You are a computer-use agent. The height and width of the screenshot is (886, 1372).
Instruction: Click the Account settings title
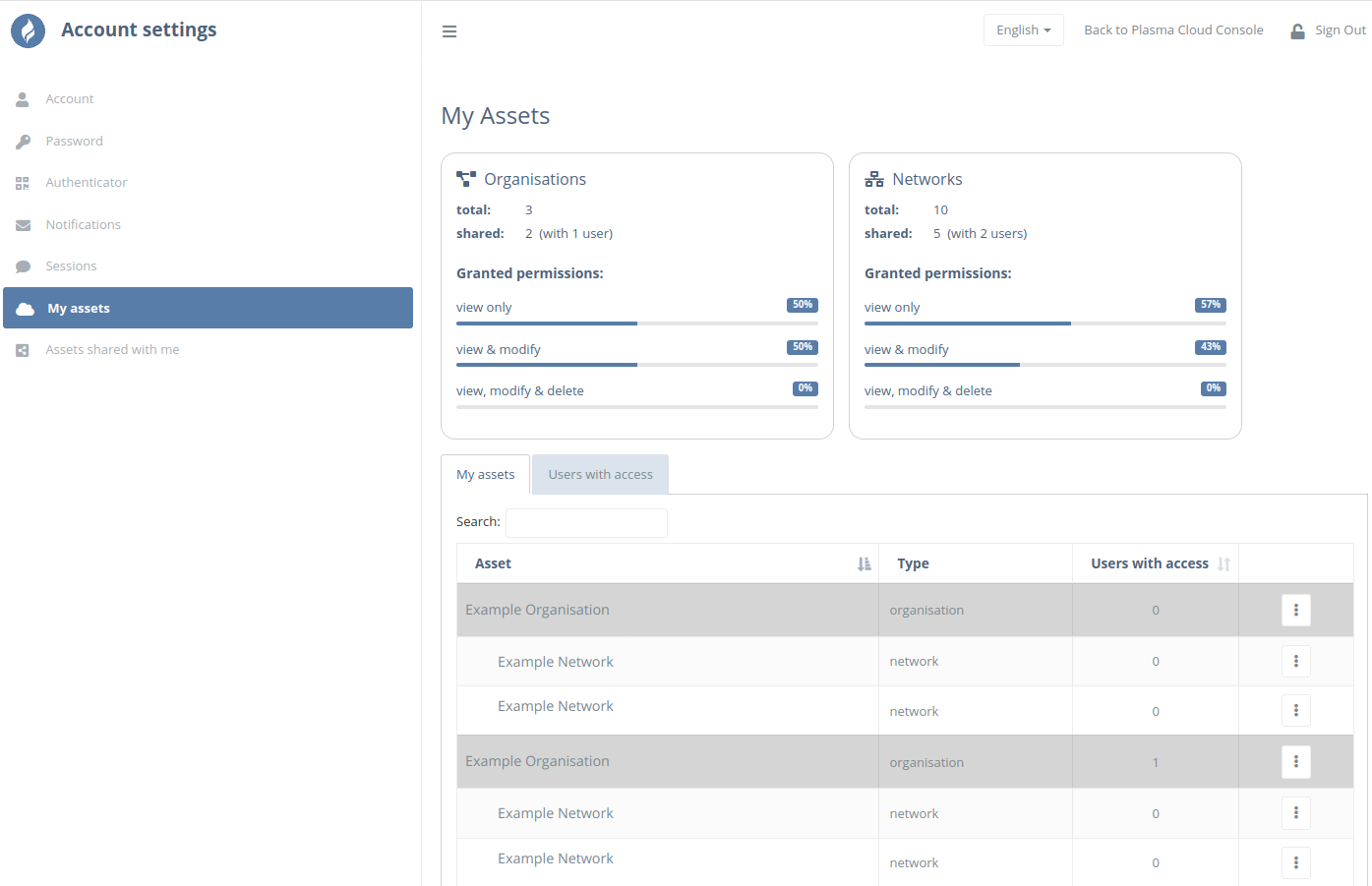pos(139,30)
